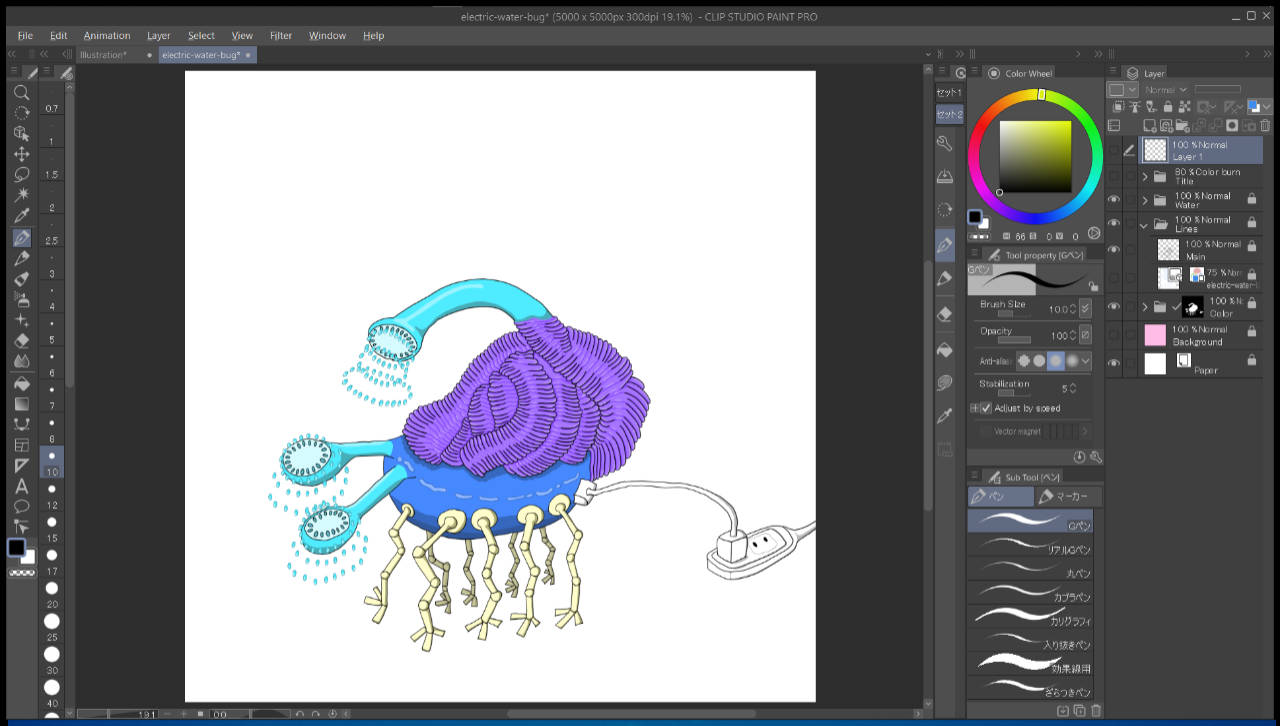Click the main color swatch in left toolbar

17,547
